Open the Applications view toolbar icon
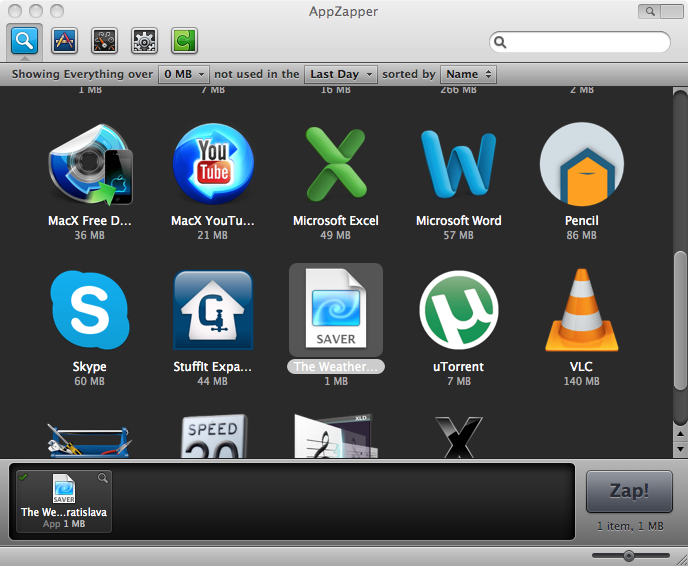 tap(64, 41)
